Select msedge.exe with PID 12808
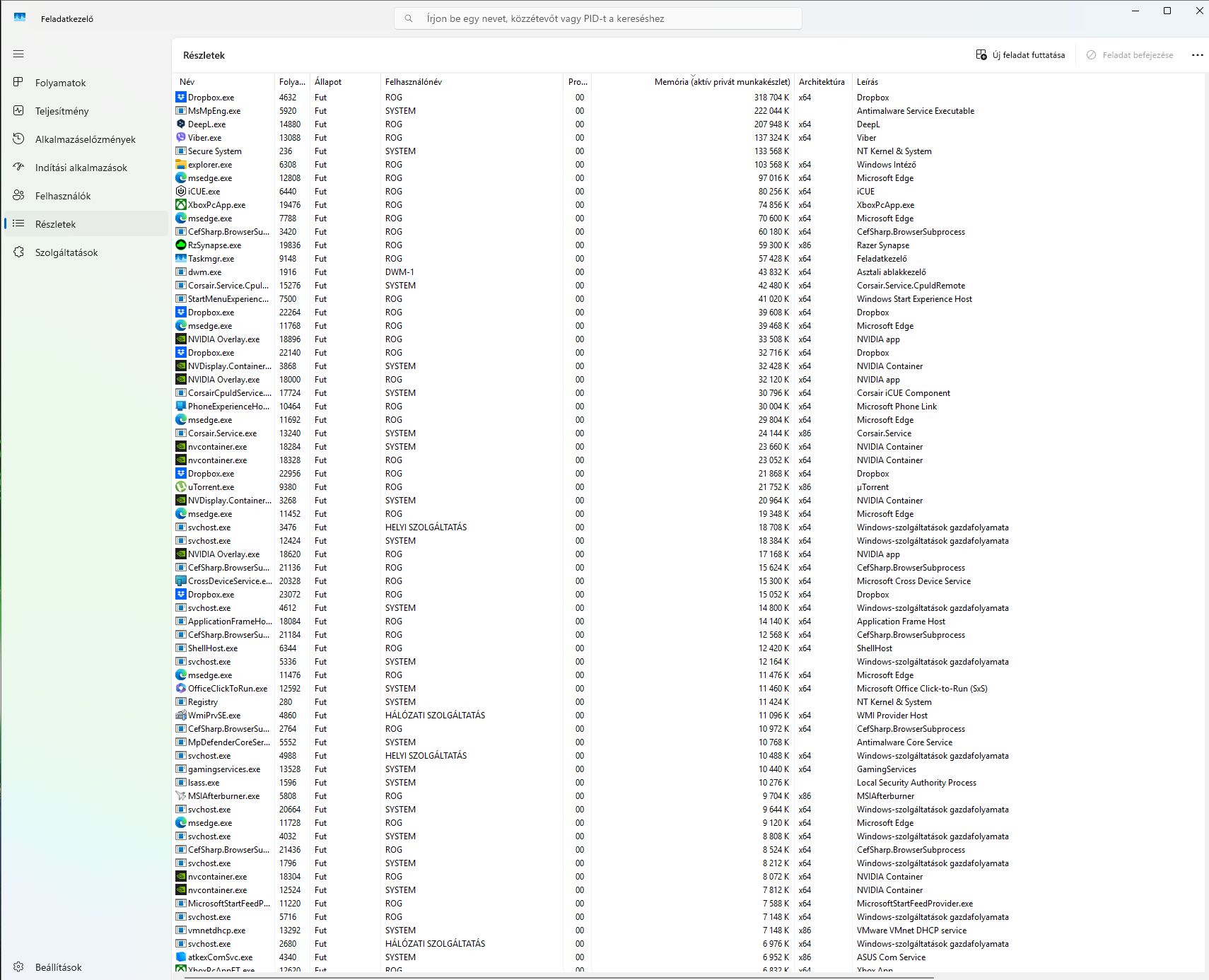The width and height of the screenshot is (1209, 980). tap(688, 178)
